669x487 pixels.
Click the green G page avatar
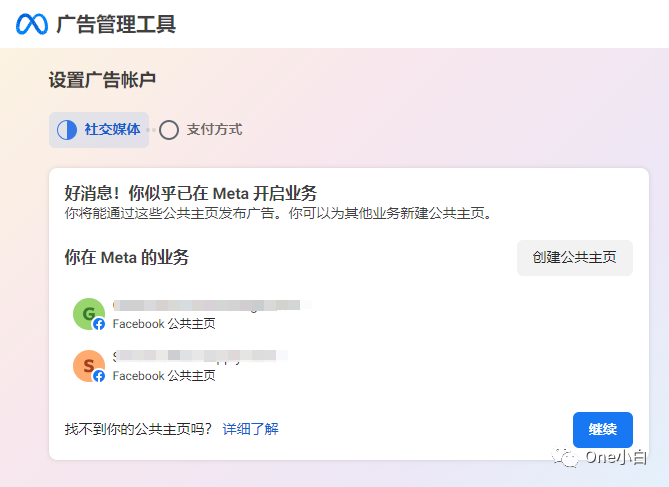tap(89, 314)
